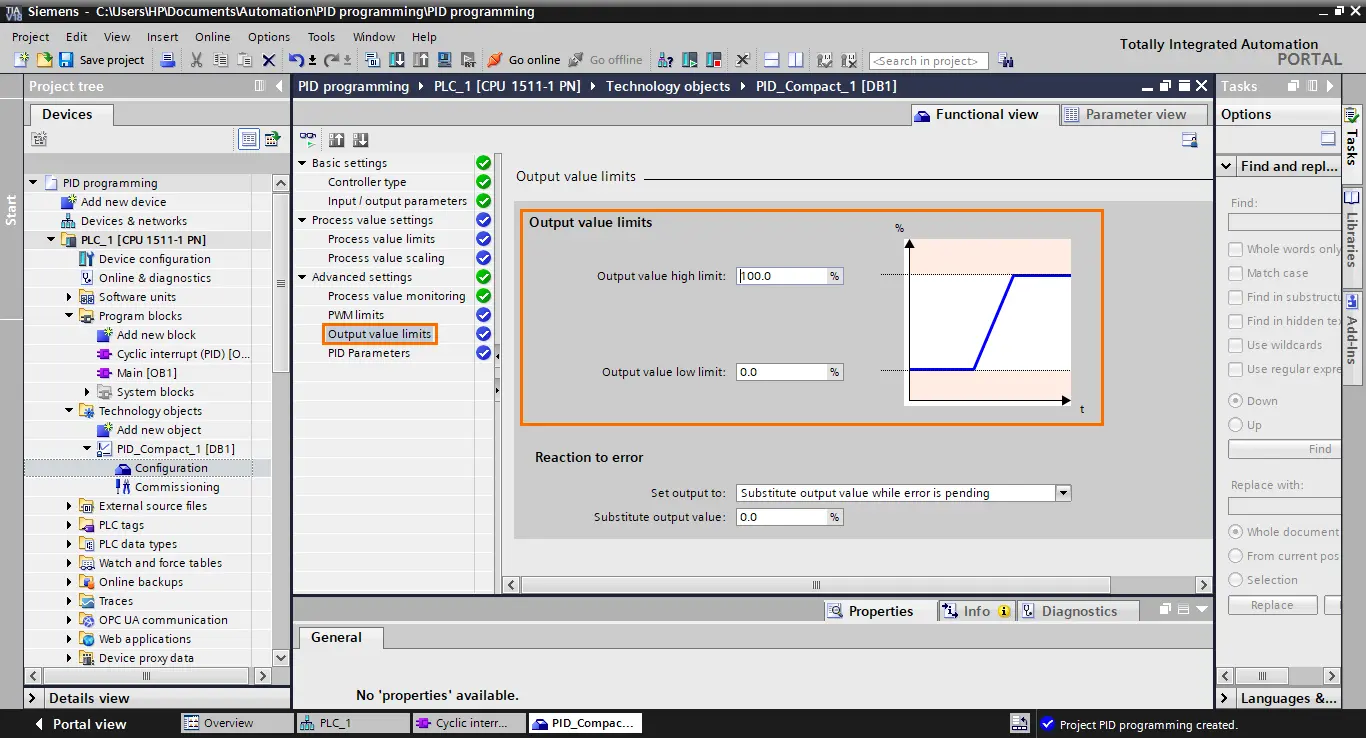Click the Save project icon

[66, 60]
